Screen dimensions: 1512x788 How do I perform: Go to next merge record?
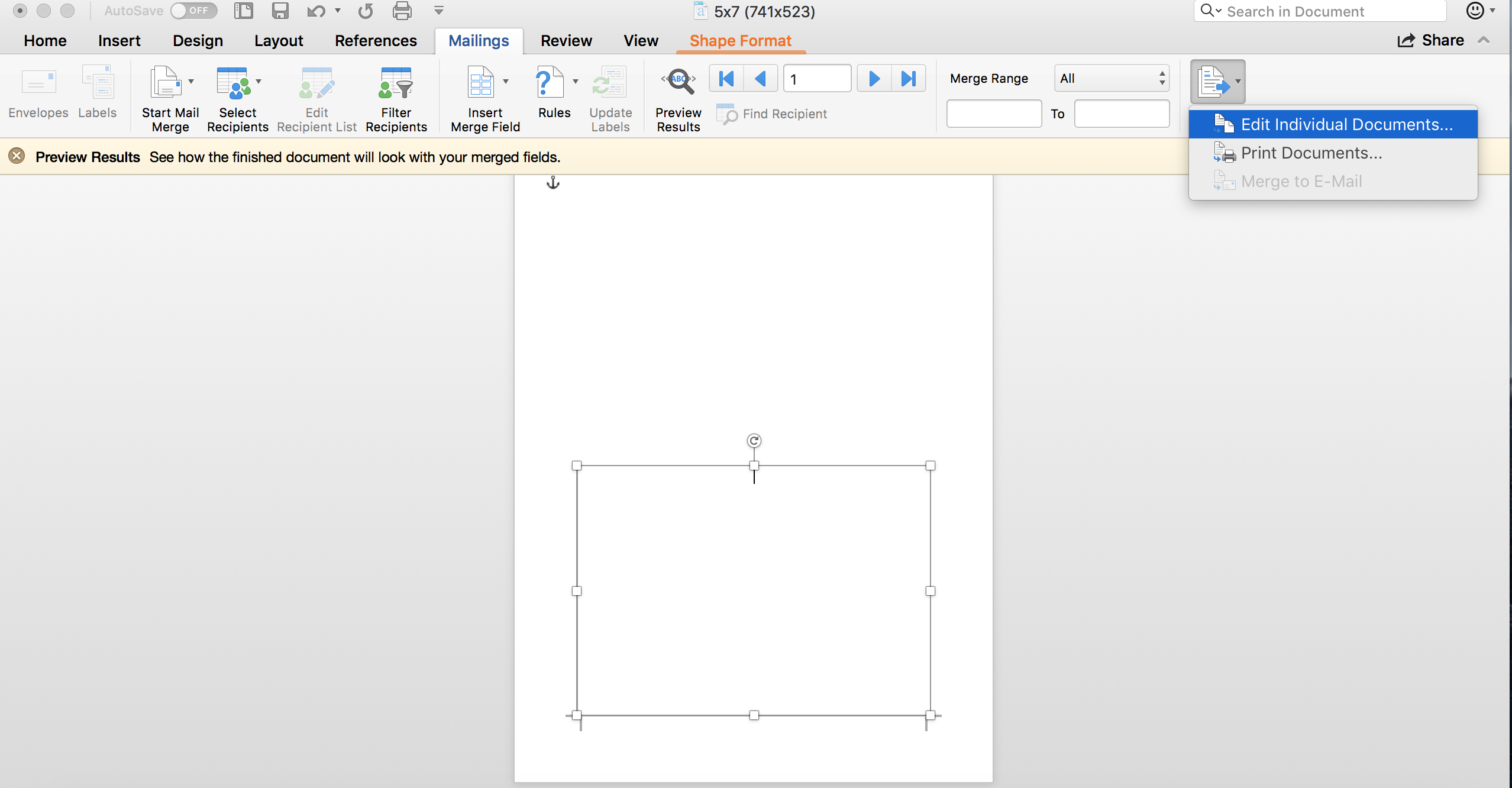[x=874, y=78]
